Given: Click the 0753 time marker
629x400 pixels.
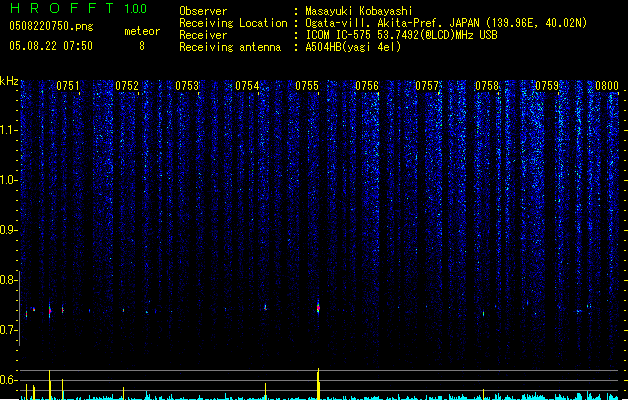Looking at the screenshot, I should pos(187,86).
